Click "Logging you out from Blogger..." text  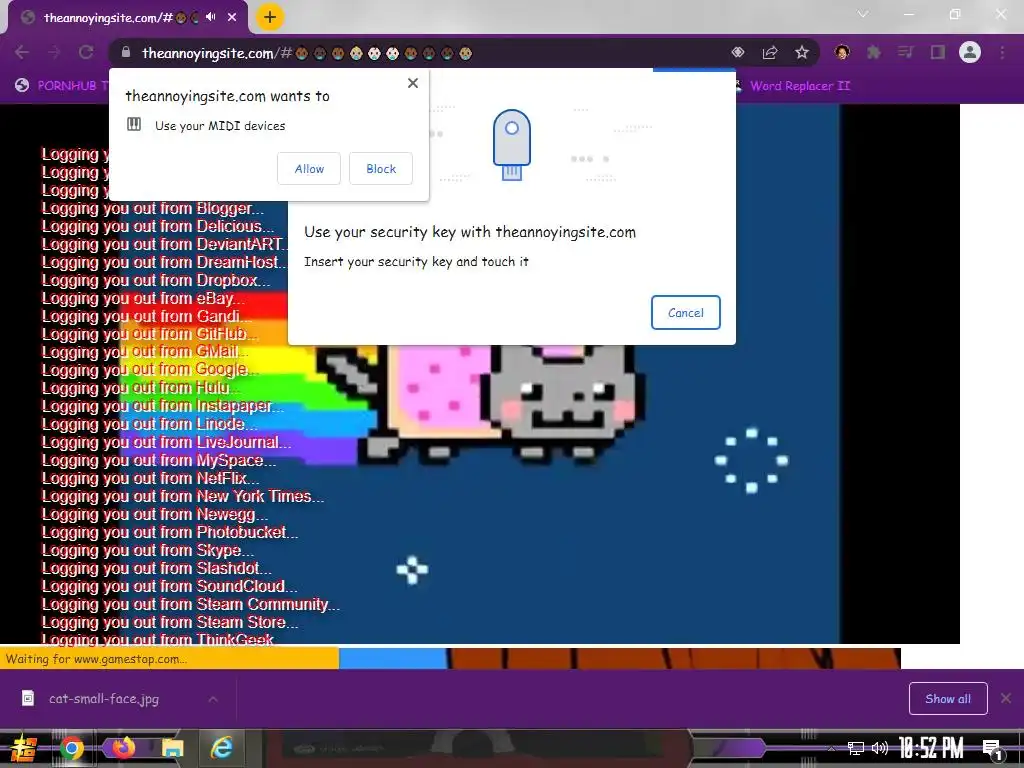coord(153,209)
